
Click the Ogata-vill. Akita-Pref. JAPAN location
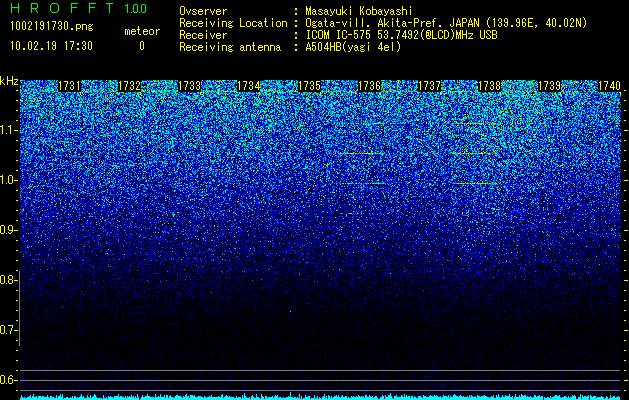pyautogui.click(x=446, y=23)
